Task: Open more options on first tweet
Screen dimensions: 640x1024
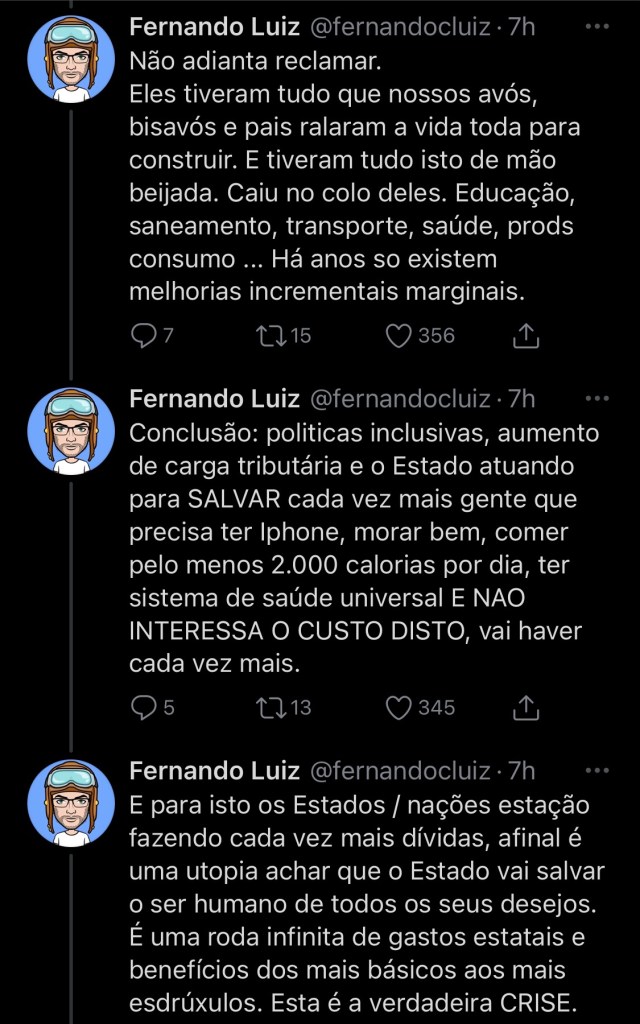Action: 596,26
